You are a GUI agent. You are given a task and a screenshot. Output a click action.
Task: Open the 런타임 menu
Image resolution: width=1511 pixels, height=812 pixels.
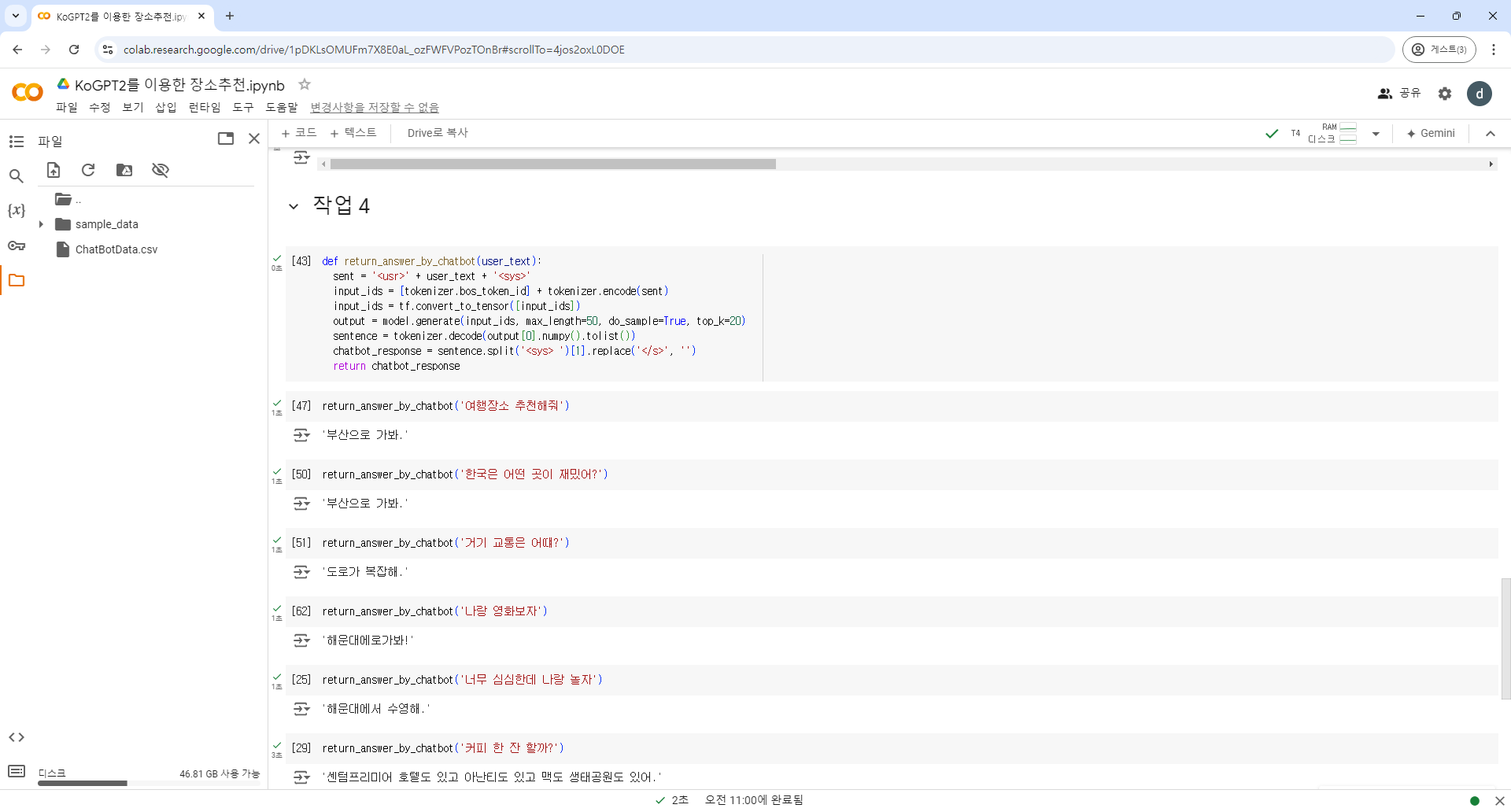[x=205, y=107]
